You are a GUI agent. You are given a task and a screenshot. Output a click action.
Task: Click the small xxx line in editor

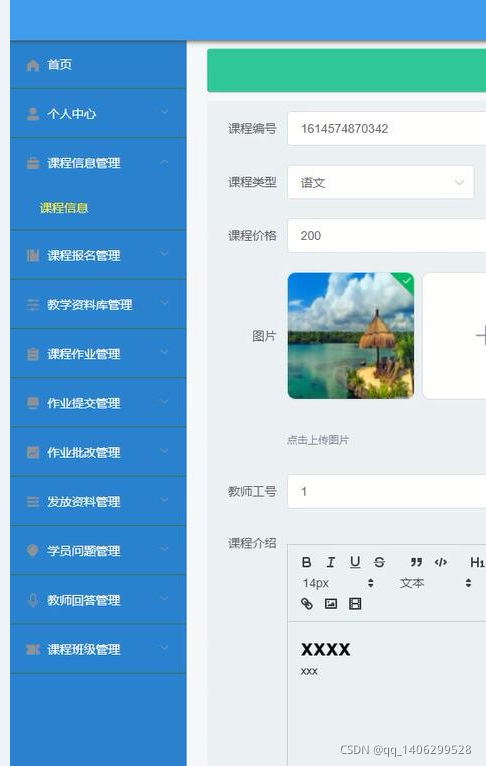click(309, 671)
